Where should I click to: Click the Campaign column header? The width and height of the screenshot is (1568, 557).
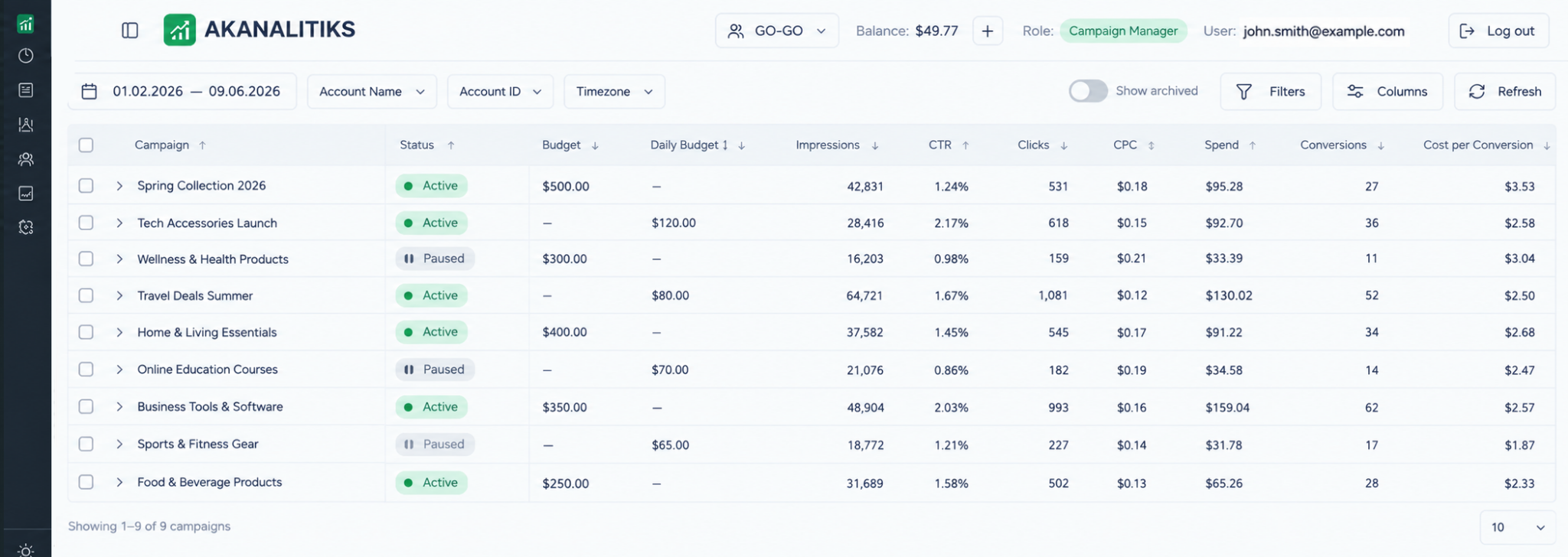coord(162,145)
